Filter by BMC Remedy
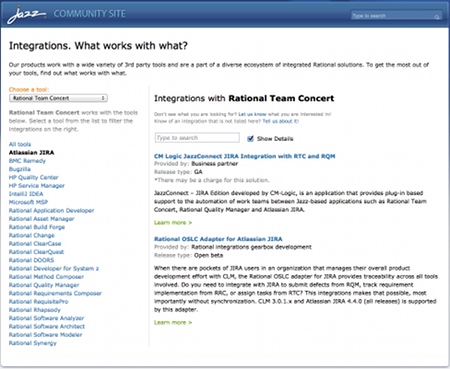The height and width of the screenshot is (369, 450). tap(27, 161)
